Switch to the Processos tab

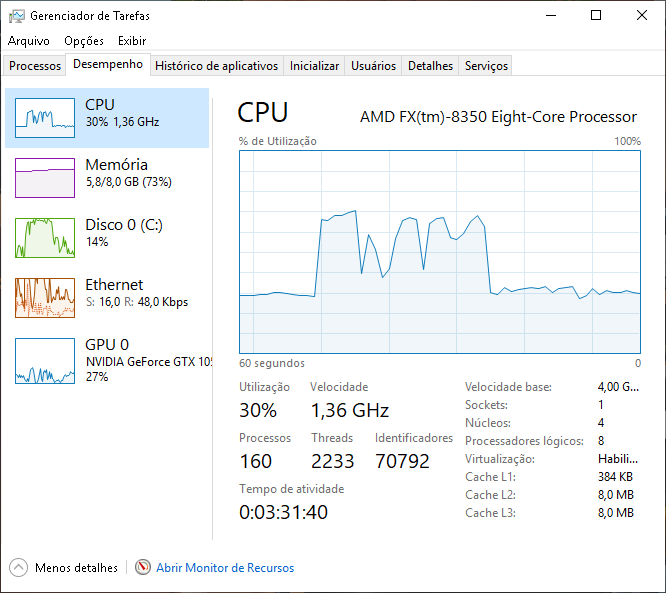point(35,66)
